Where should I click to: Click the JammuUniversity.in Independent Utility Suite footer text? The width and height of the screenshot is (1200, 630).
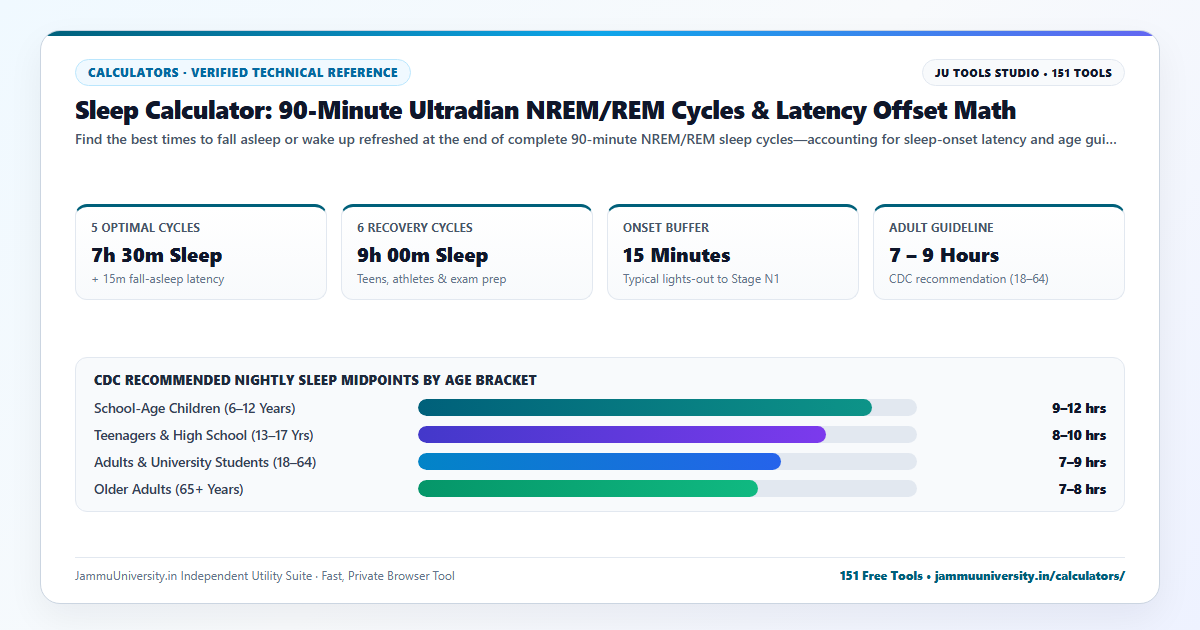click(x=264, y=576)
